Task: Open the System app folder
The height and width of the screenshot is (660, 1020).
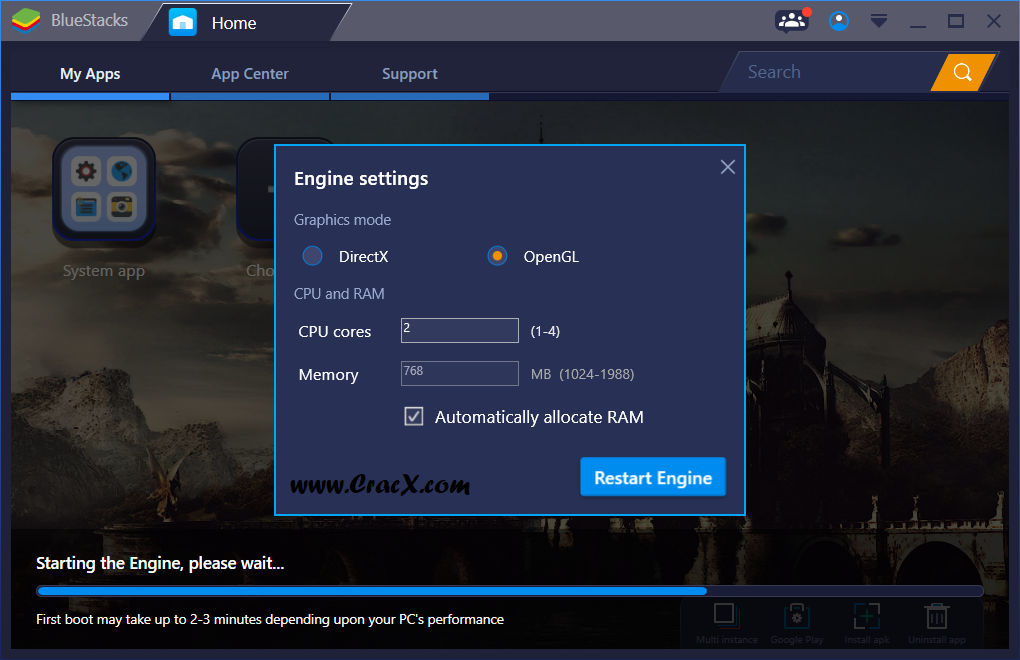Action: click(104, 191)
